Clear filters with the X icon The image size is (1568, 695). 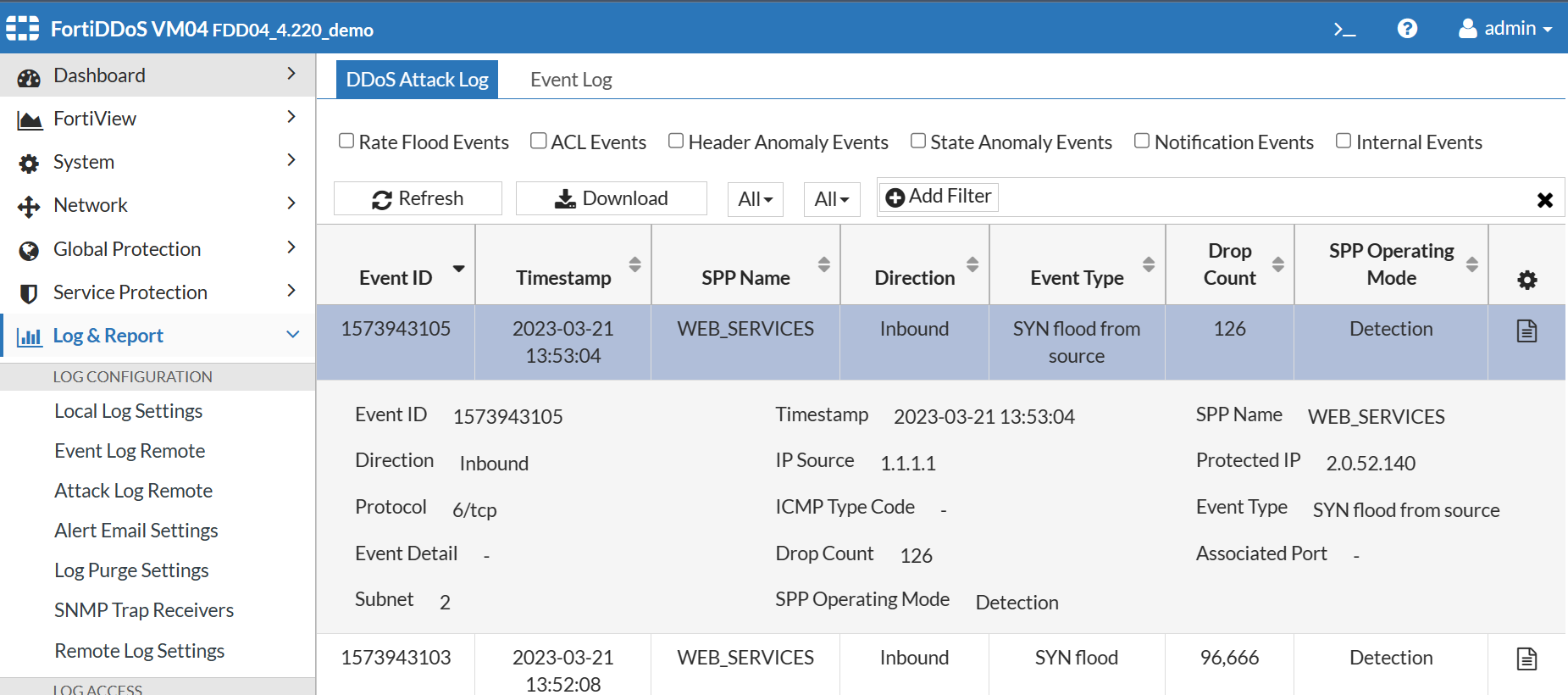[x=1545, y=200]
